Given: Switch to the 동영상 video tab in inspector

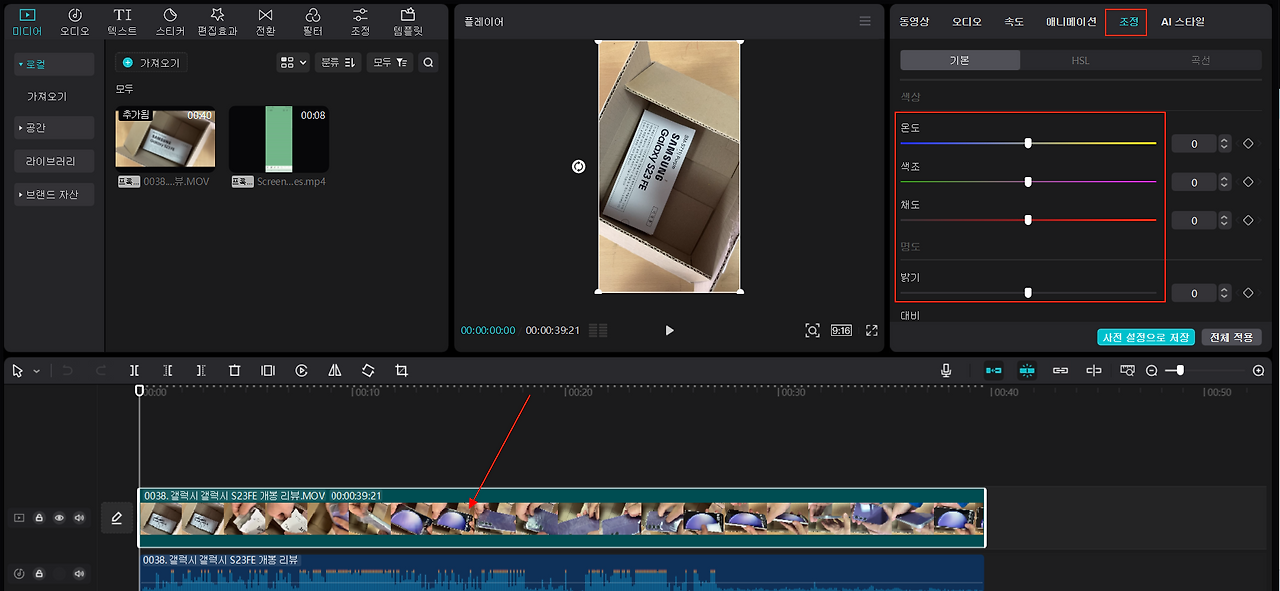Looking at the screenshot, I should (914, 21).
